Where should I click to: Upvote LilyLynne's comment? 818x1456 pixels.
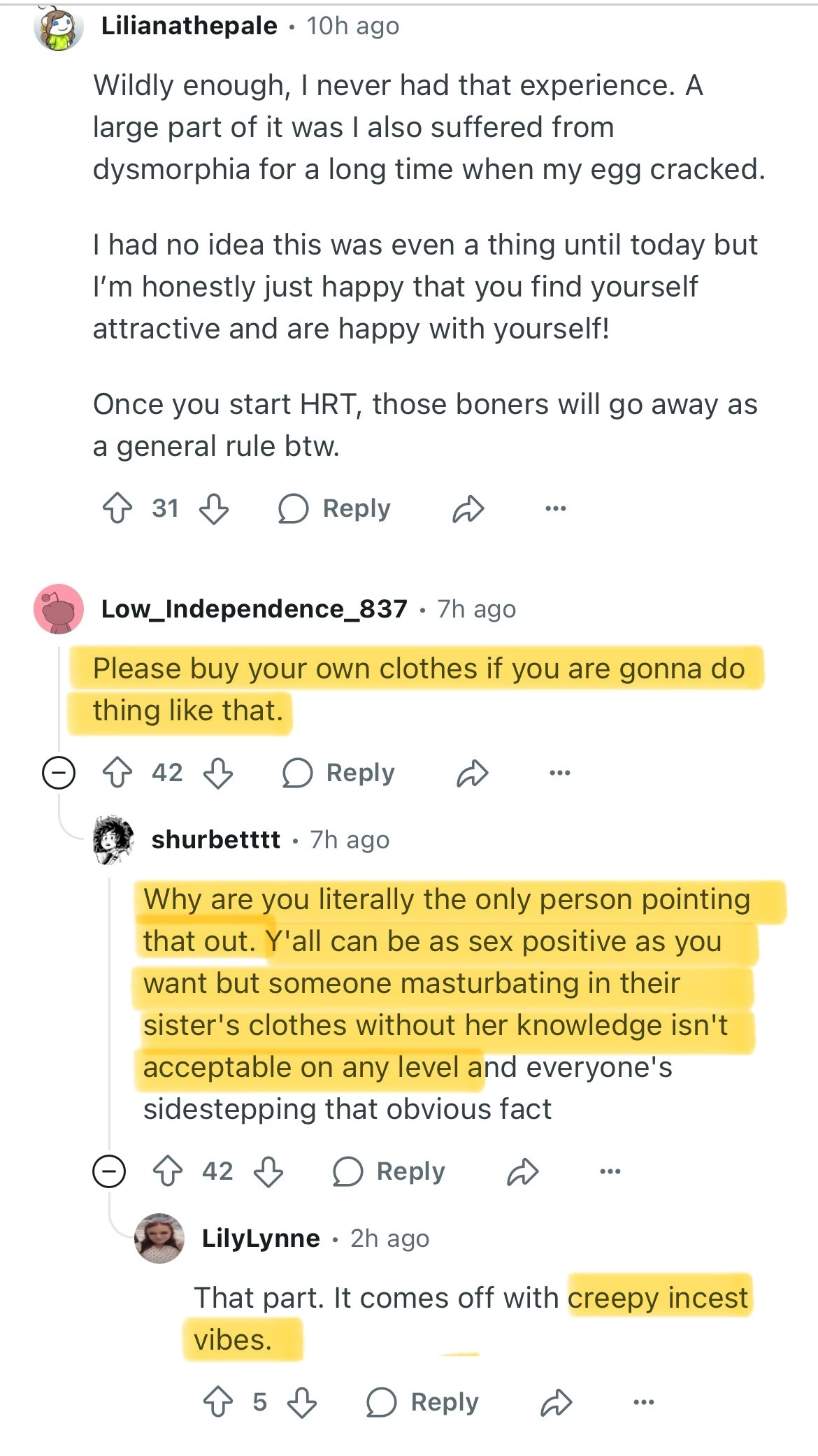click(x=217, y=1402)
